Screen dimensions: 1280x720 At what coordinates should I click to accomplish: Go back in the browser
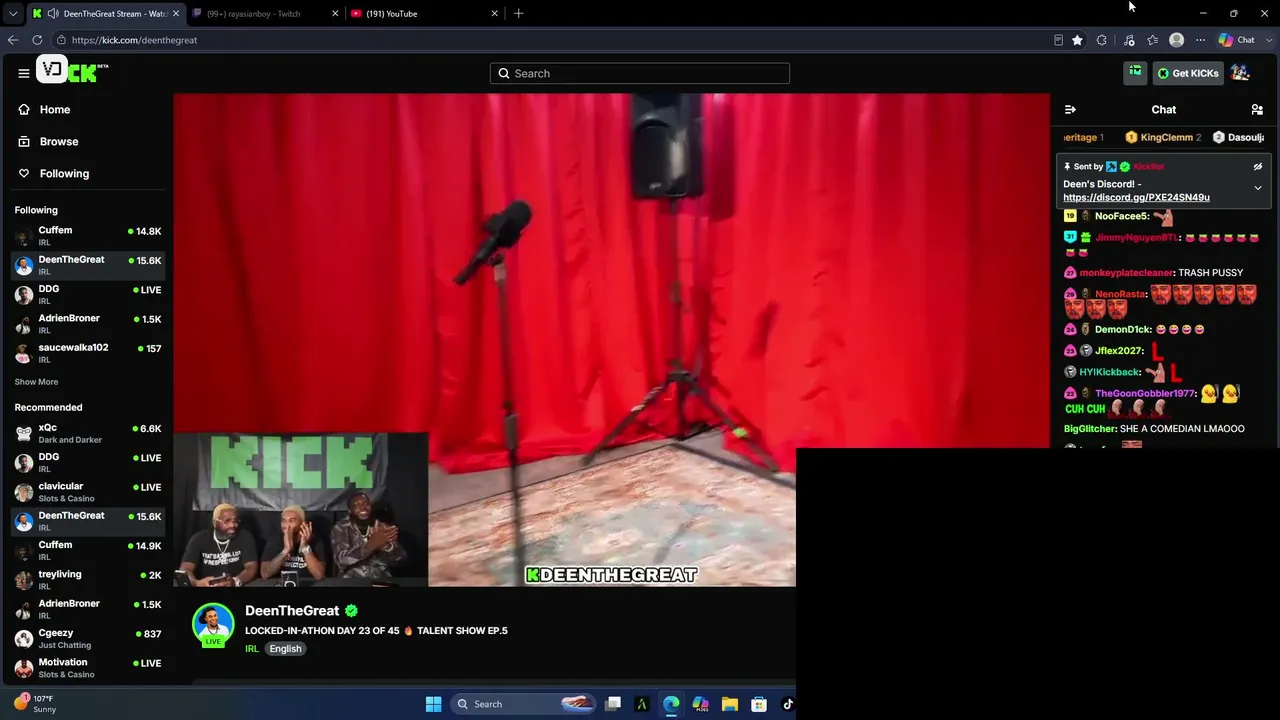[x=13, y=40]
